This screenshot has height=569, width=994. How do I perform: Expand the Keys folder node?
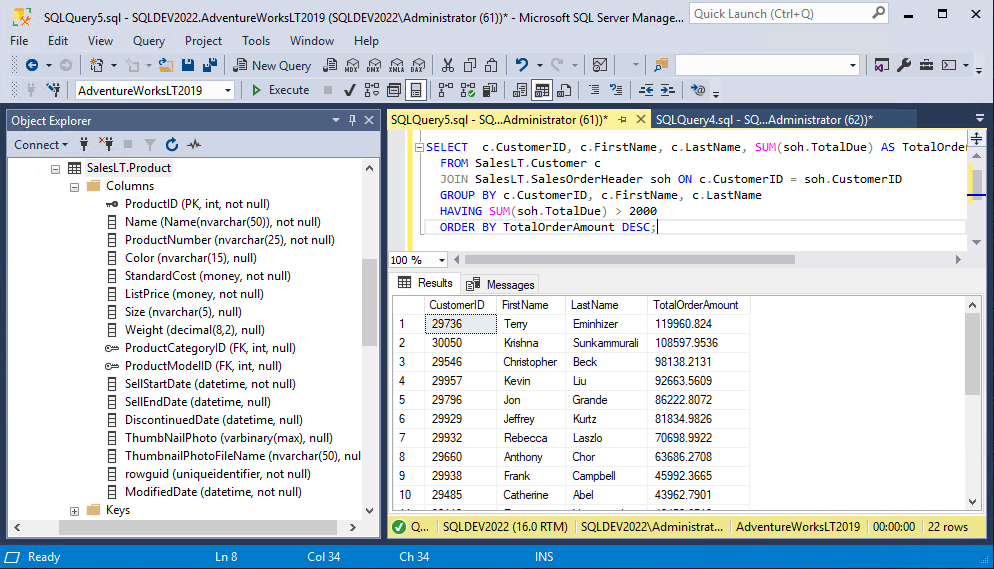75,511
